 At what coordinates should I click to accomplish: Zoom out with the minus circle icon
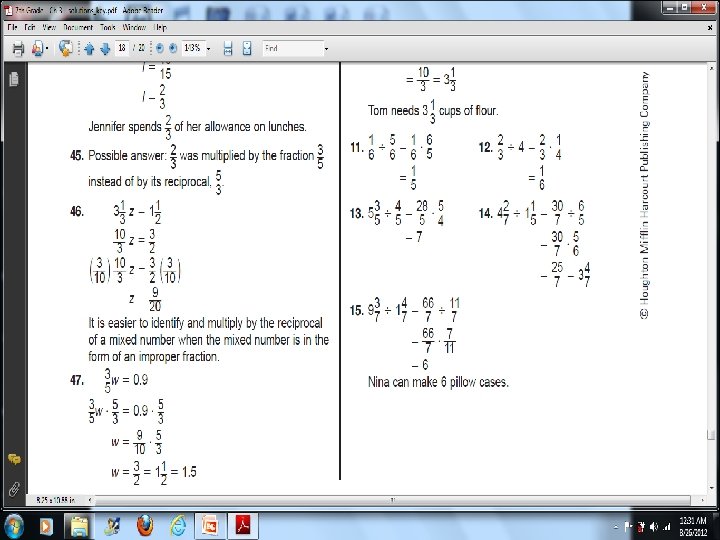tap(160, 48)
